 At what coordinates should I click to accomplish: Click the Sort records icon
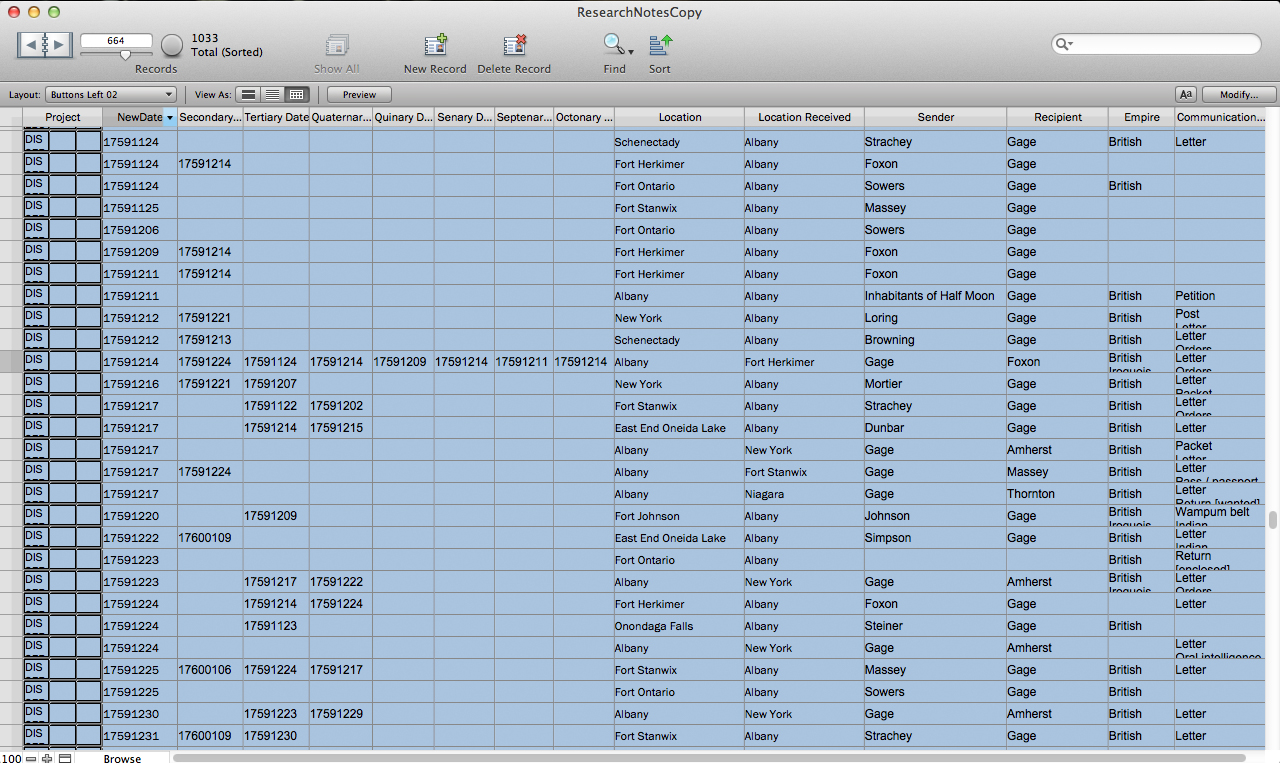pos(660,45)
